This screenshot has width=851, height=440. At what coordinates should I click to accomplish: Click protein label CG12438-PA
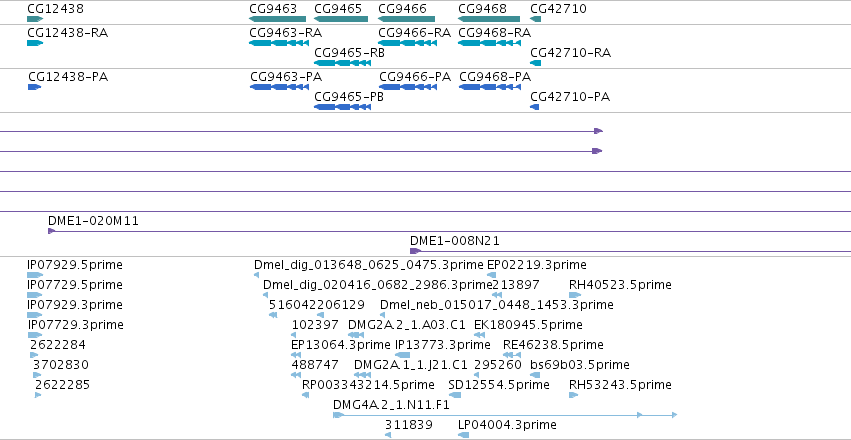point(68,76)
